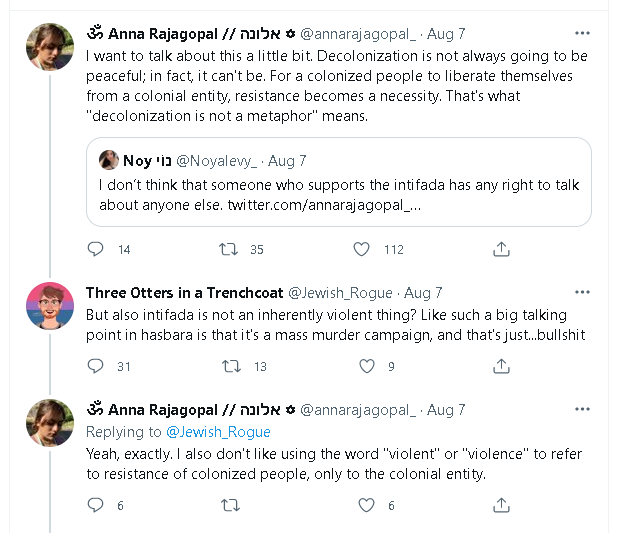Open the Aug 7 timestamp on Jewish_Rogue tweet
The width and height of the screenshot is (620, 533).
[x=422, y=293]
